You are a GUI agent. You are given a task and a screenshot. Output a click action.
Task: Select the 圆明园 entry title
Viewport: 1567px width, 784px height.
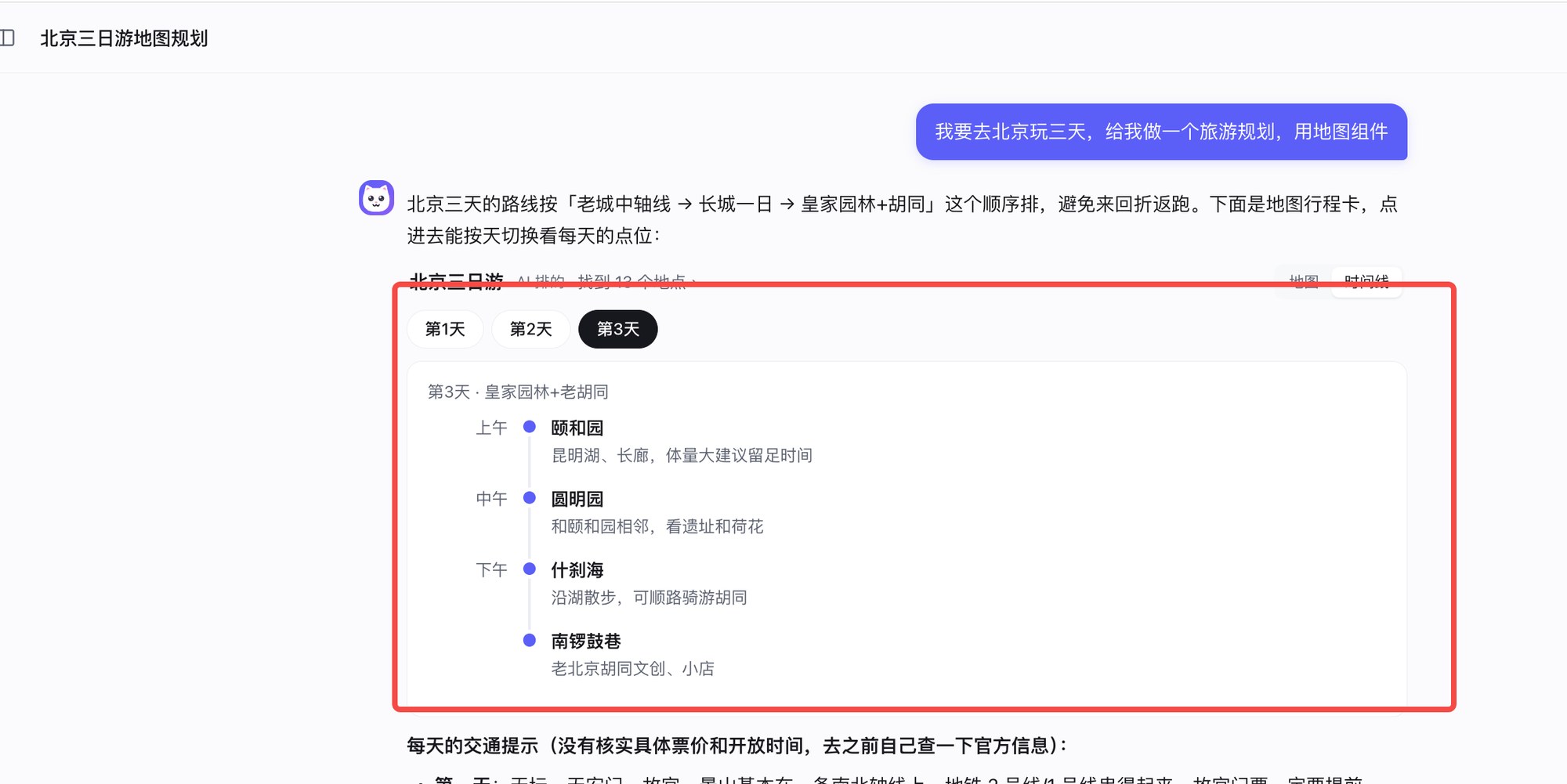coord(577,499)
